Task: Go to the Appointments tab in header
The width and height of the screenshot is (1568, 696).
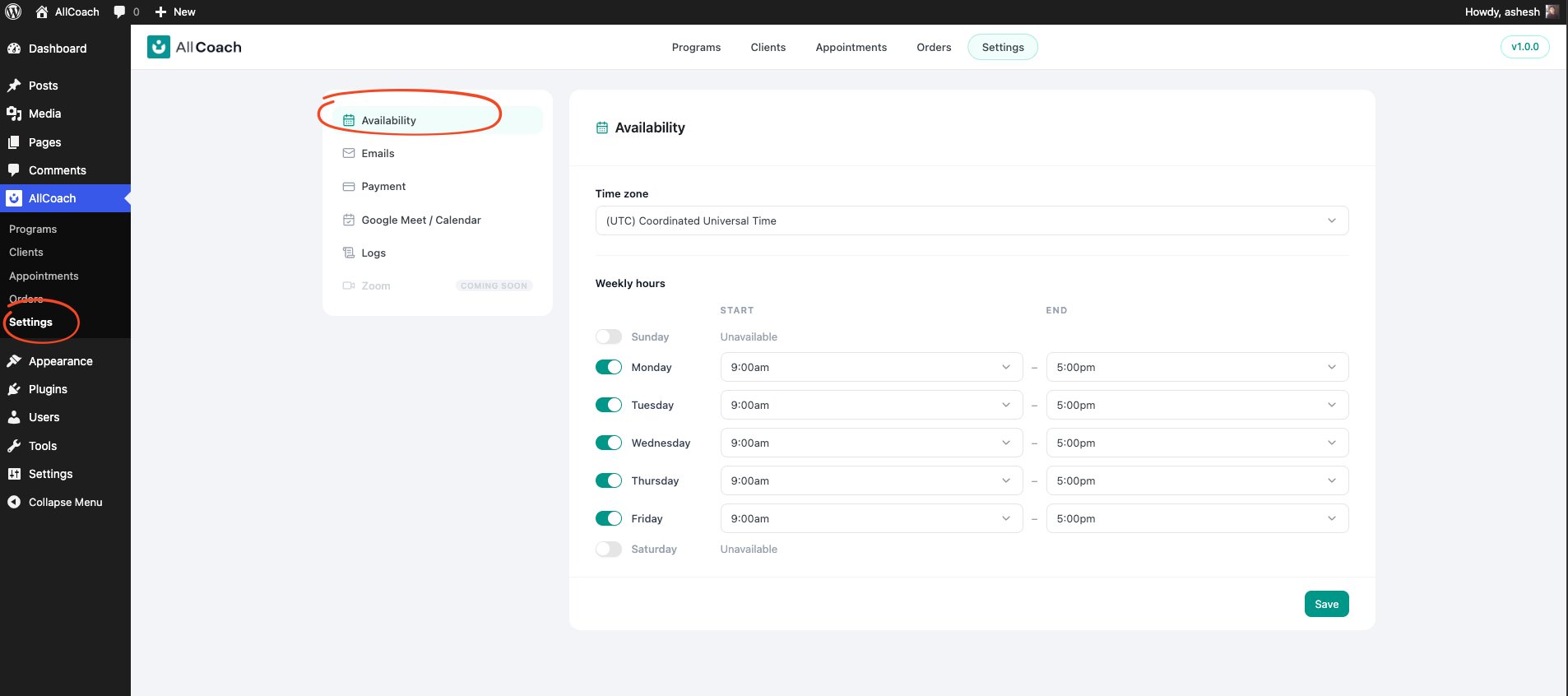Action: tap(851, 47)
